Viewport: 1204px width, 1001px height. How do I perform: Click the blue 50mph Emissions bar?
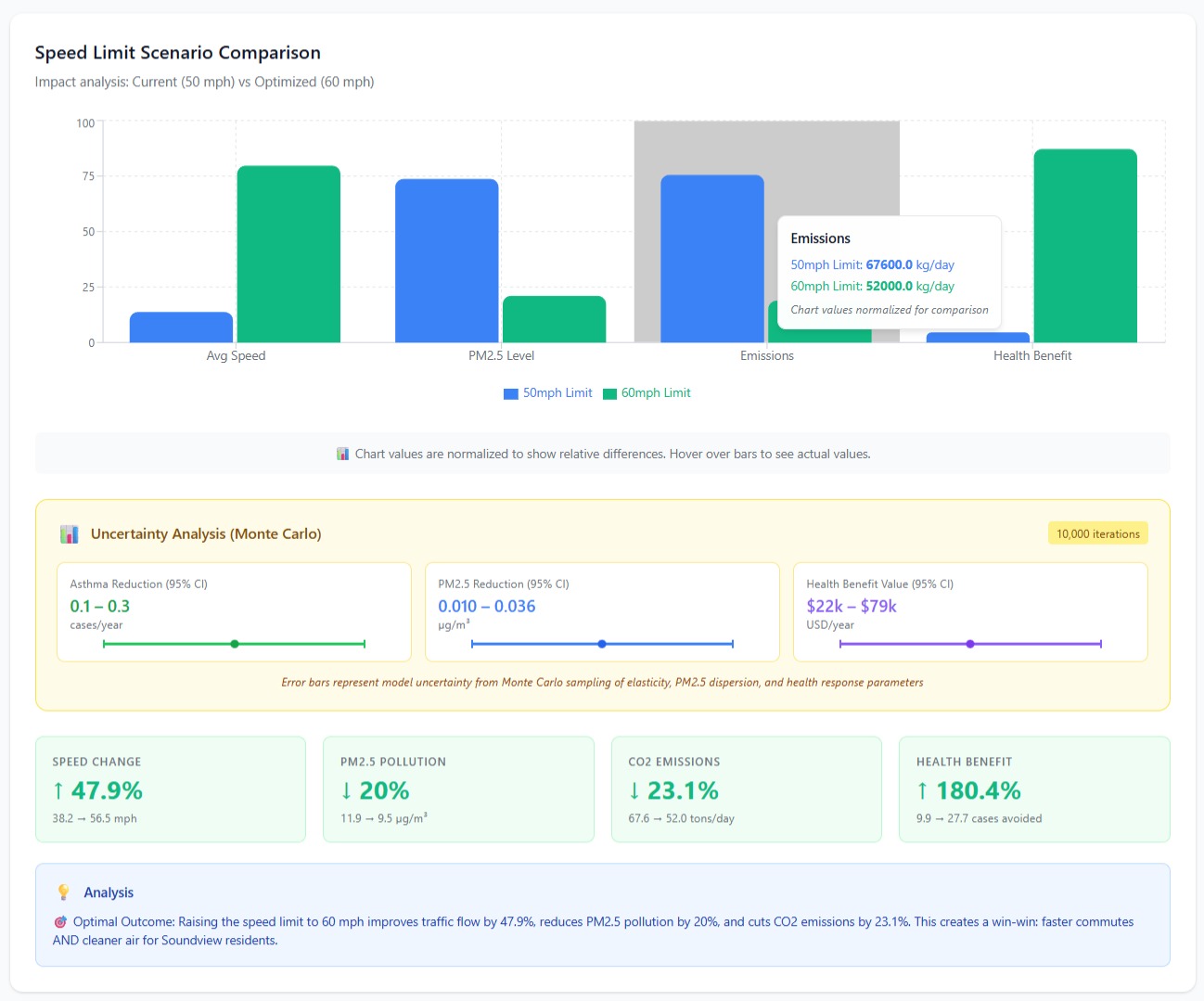[712, 259]
